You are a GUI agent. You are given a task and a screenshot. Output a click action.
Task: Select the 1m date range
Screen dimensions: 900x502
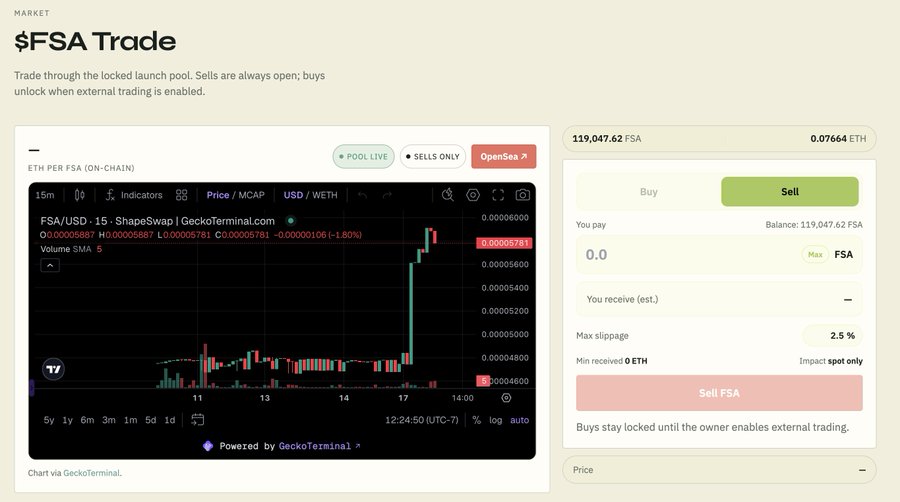(x=131, y=420)
